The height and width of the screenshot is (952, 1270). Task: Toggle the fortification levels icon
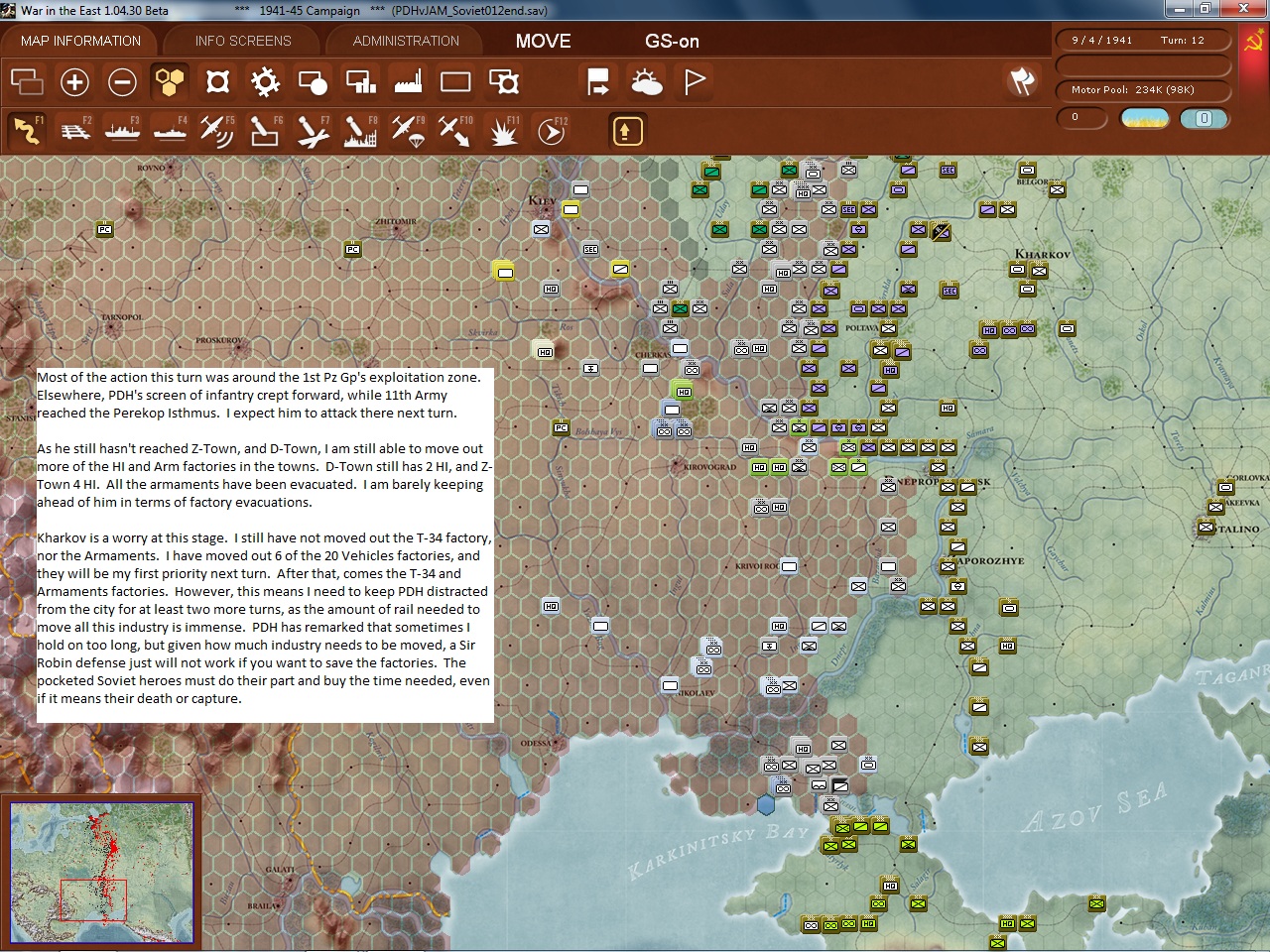point(217,81)
